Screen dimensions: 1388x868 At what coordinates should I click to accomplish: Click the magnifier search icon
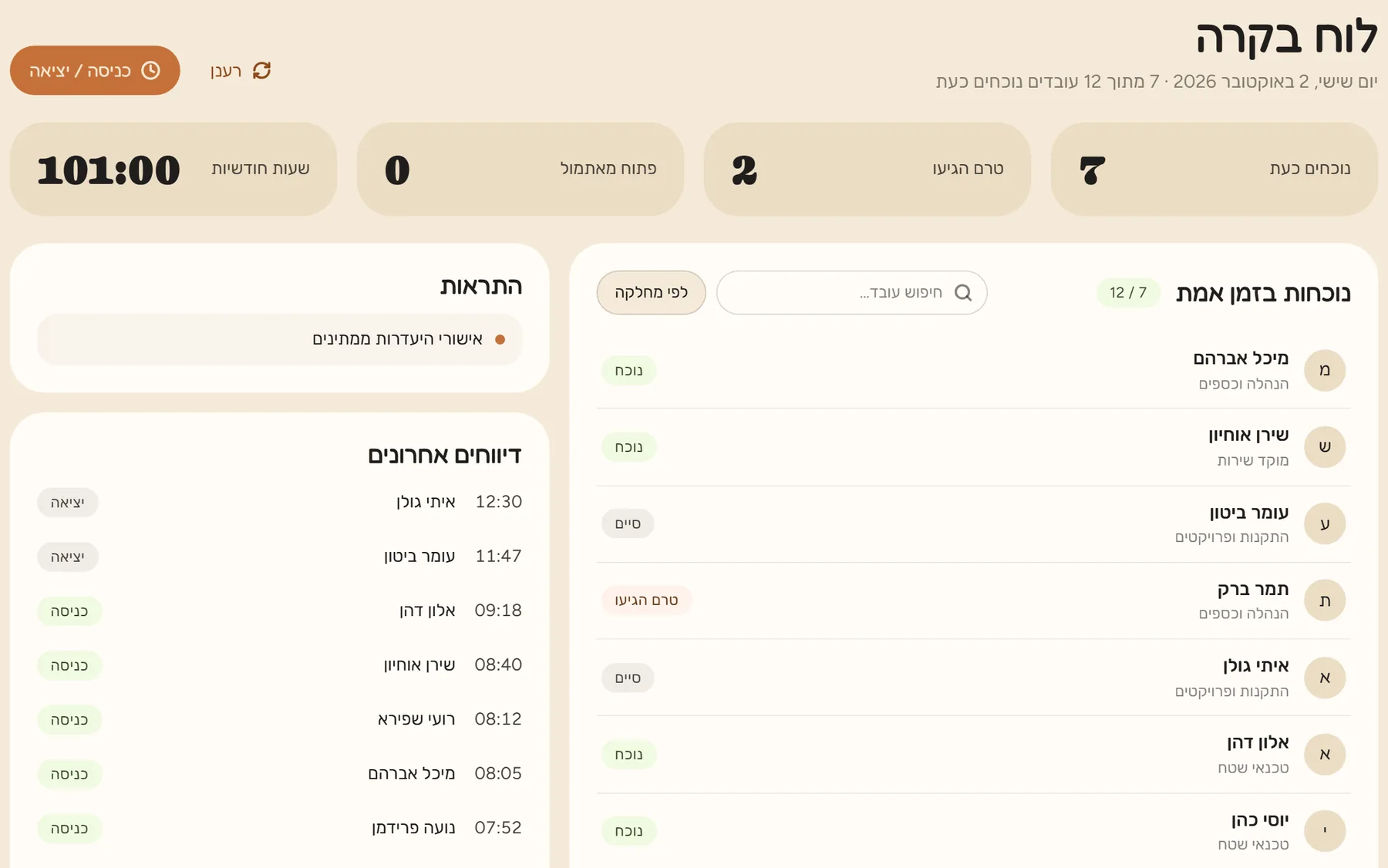tap(963, 293)
